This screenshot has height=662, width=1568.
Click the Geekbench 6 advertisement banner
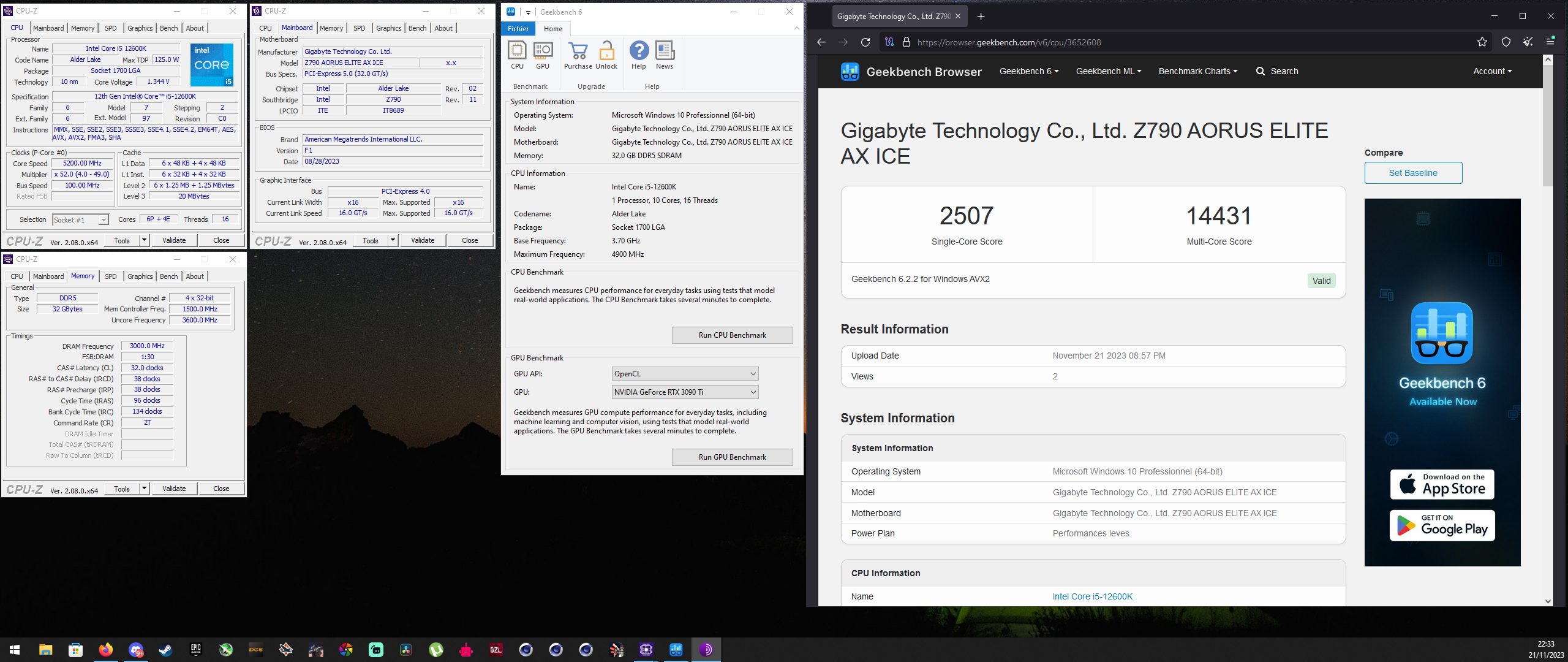pos(1442,382)
